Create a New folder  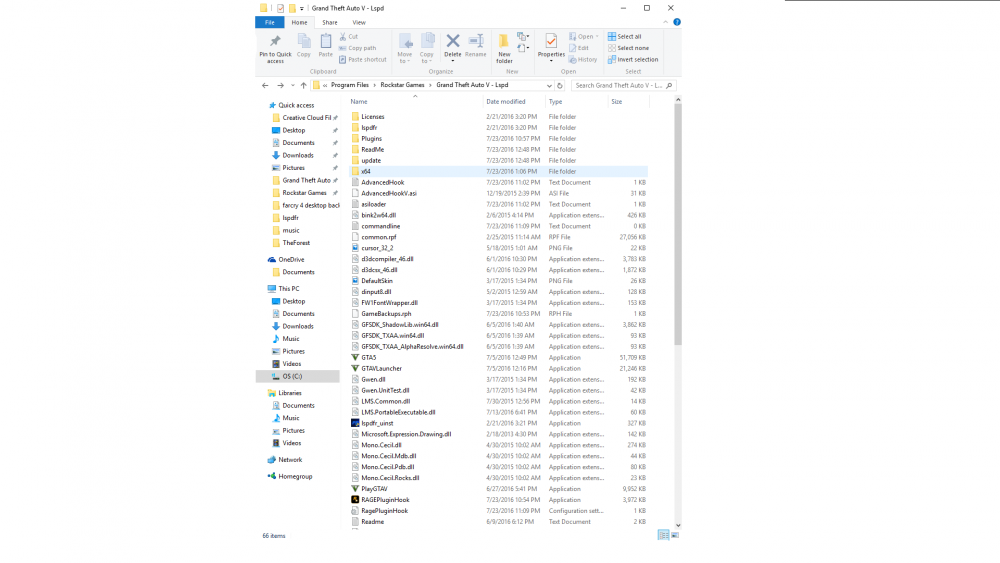(x=504, y=48)
